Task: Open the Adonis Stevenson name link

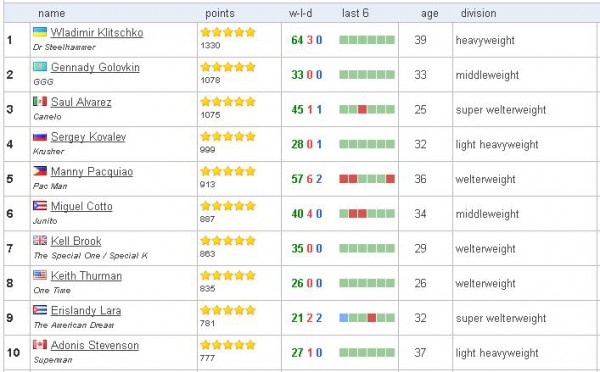Action: click(95, 345)
